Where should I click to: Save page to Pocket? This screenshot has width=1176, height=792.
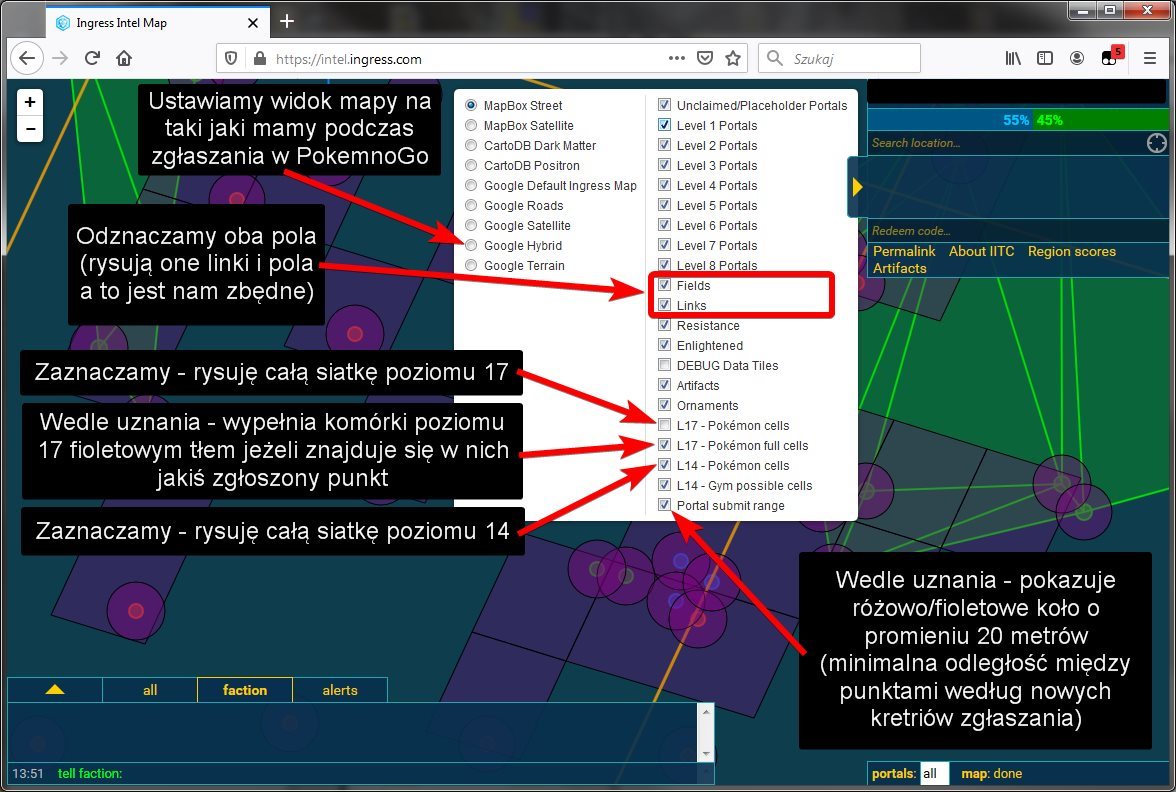[x=705, y=58]
